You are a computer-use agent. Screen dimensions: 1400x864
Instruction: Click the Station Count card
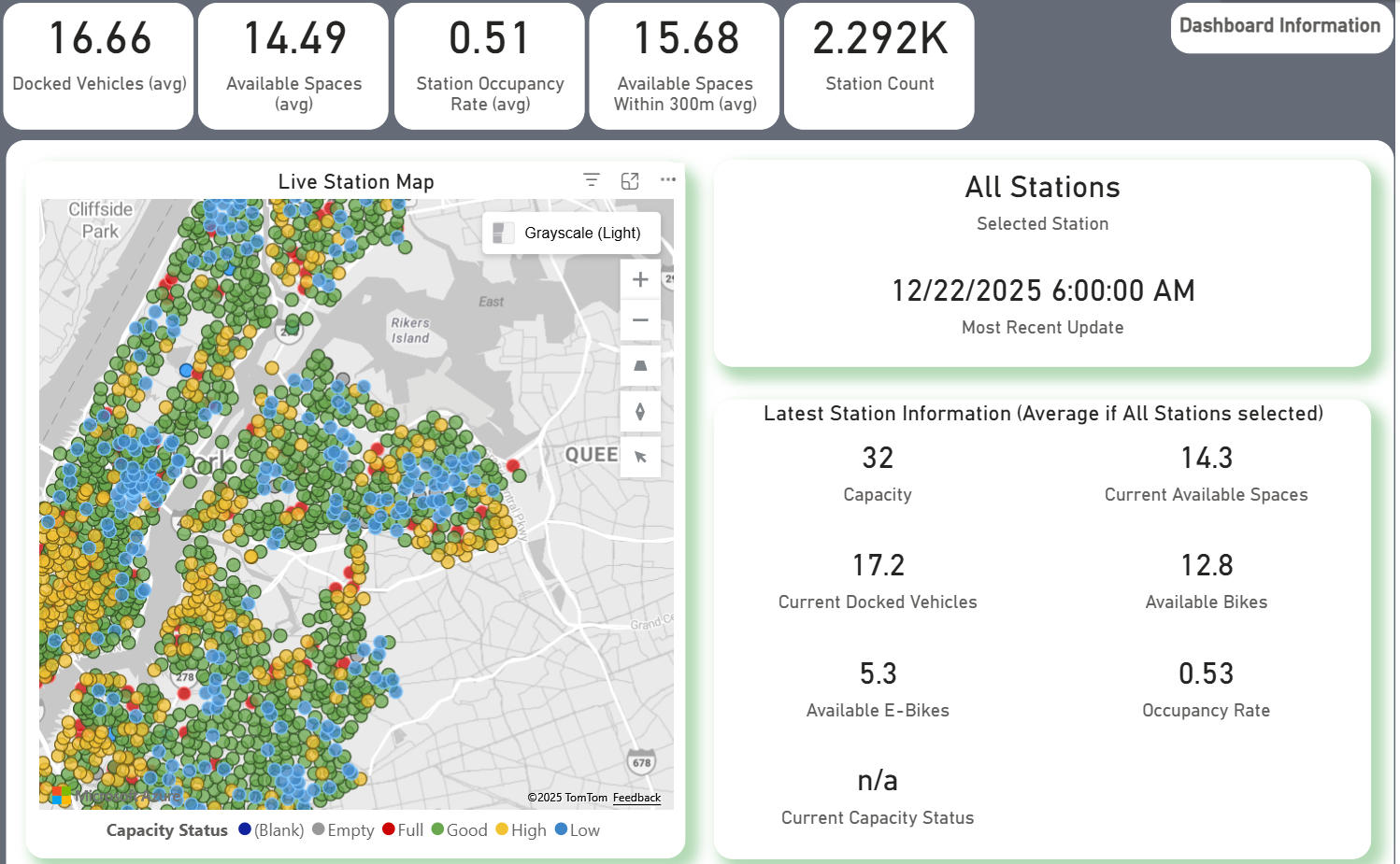pyautogui.click(x=879, y=65)
